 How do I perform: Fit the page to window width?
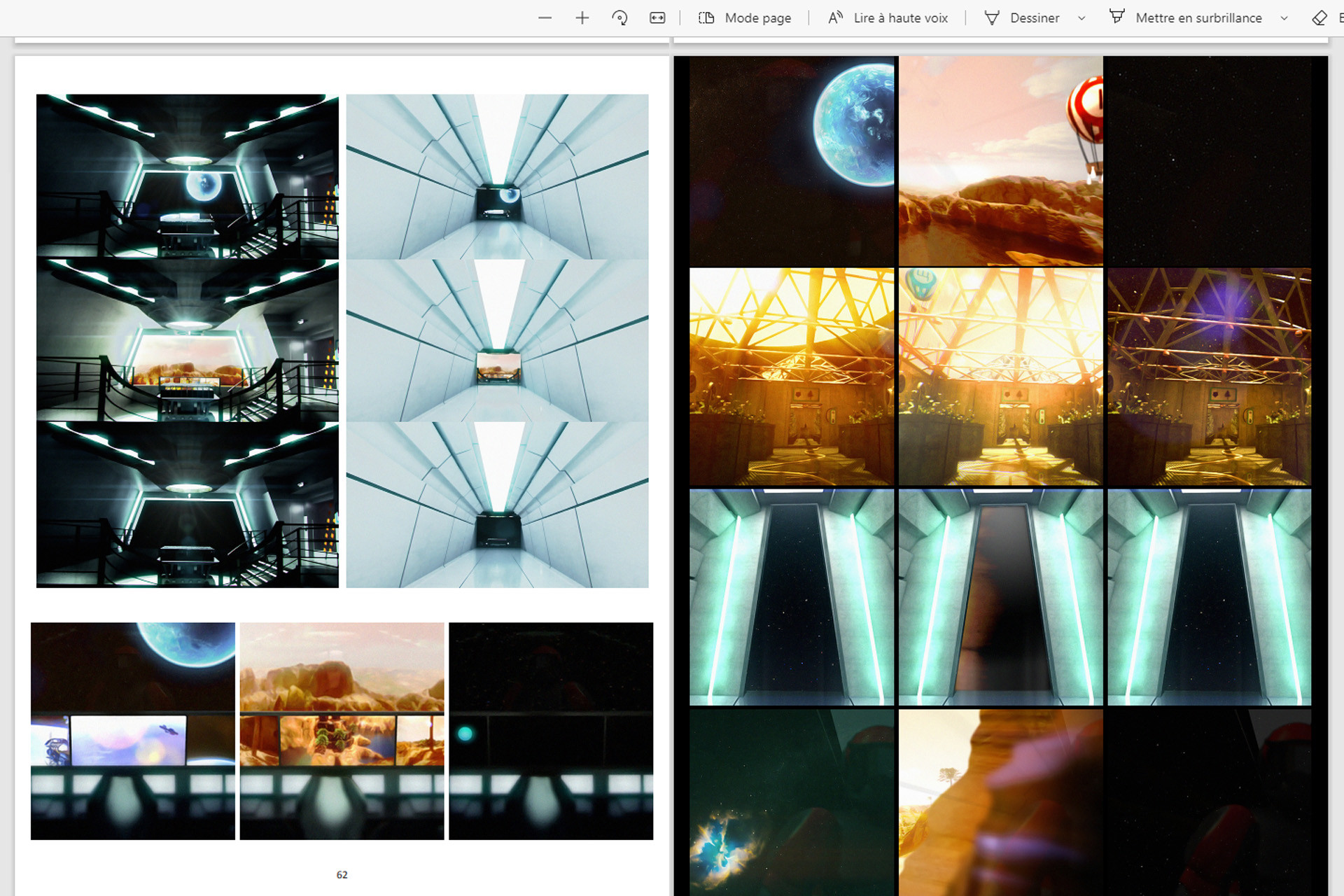point(657,17)
